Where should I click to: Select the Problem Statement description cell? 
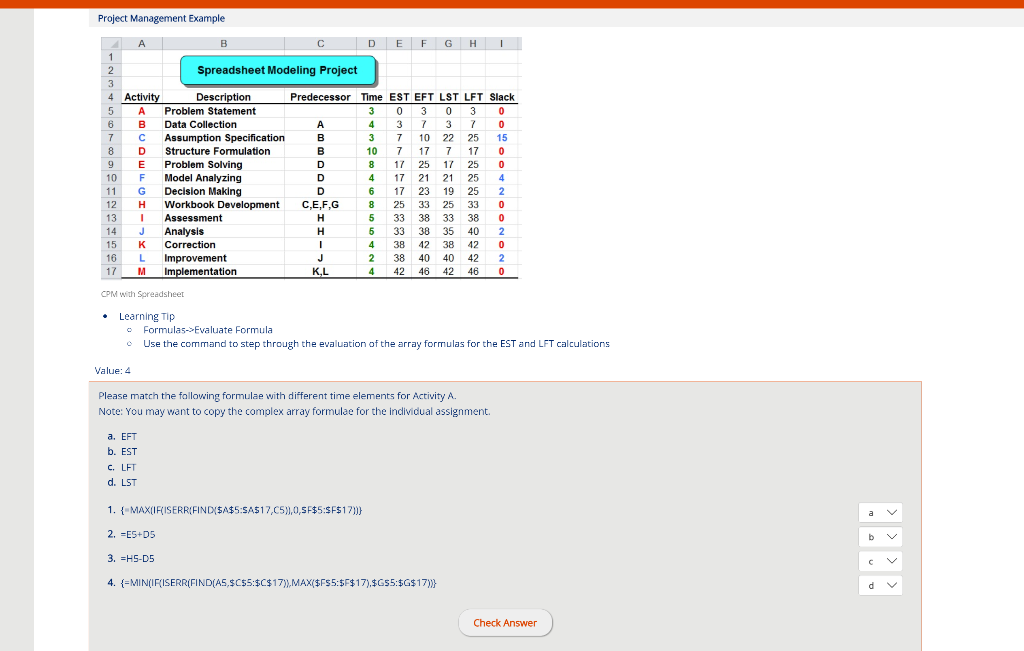point(222,111)
